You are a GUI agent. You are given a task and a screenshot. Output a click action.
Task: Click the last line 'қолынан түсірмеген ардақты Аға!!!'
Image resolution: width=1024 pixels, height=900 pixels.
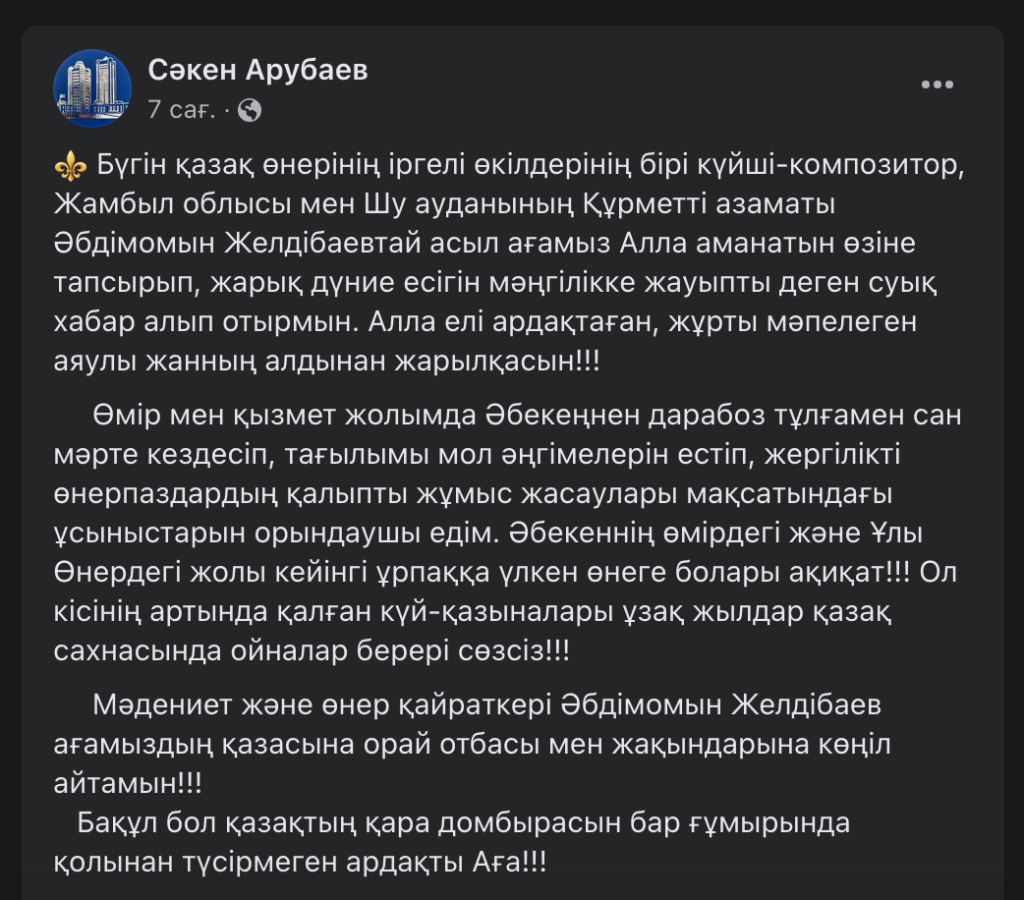(300, 862)
